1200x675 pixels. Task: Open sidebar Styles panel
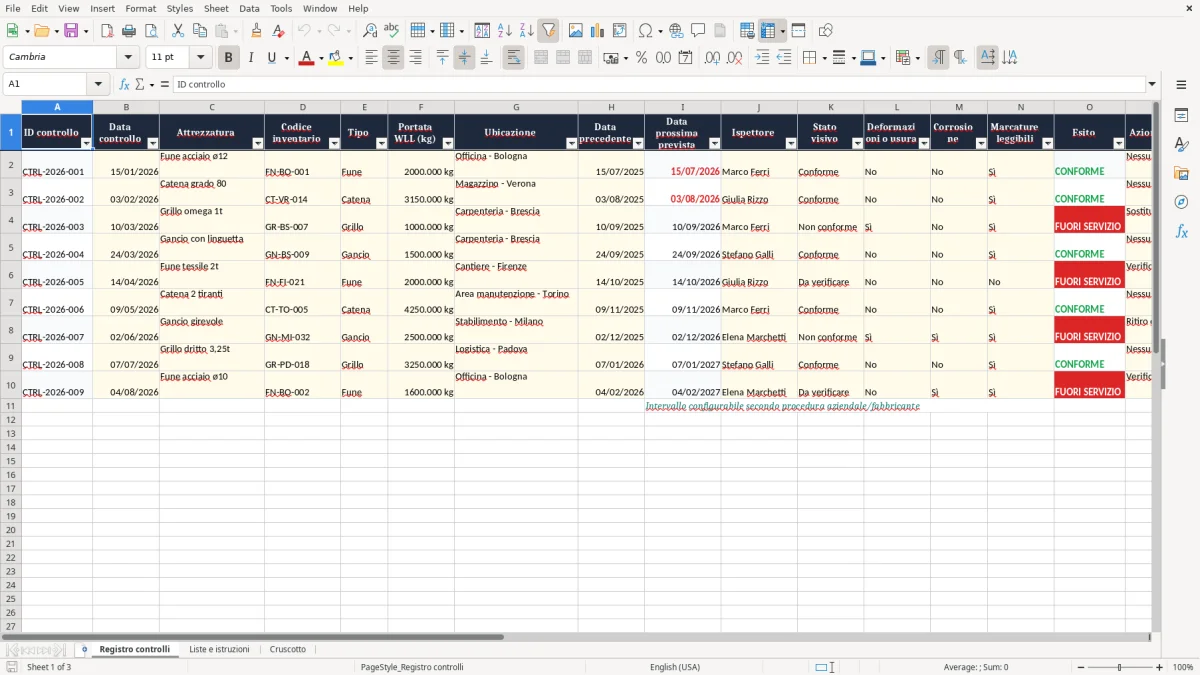point(1181,144)
